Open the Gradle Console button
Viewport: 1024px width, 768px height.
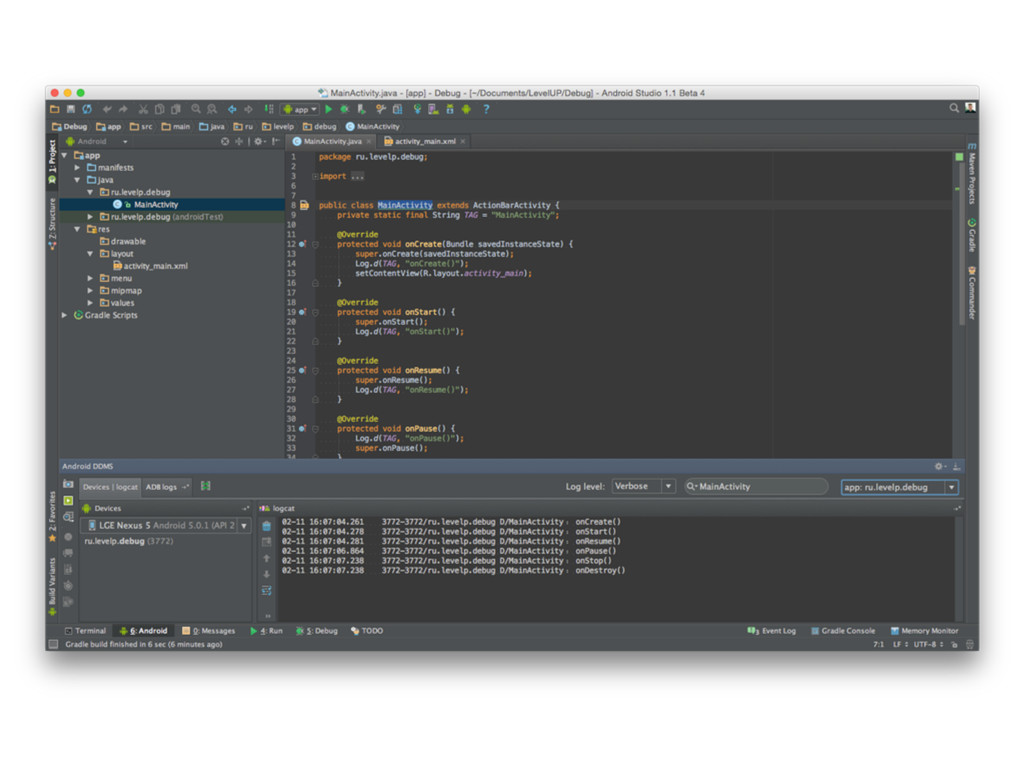pos(842,631)
